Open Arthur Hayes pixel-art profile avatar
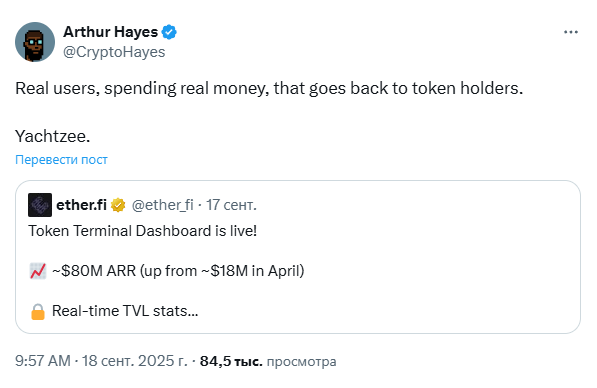 (x=35, y=42)
